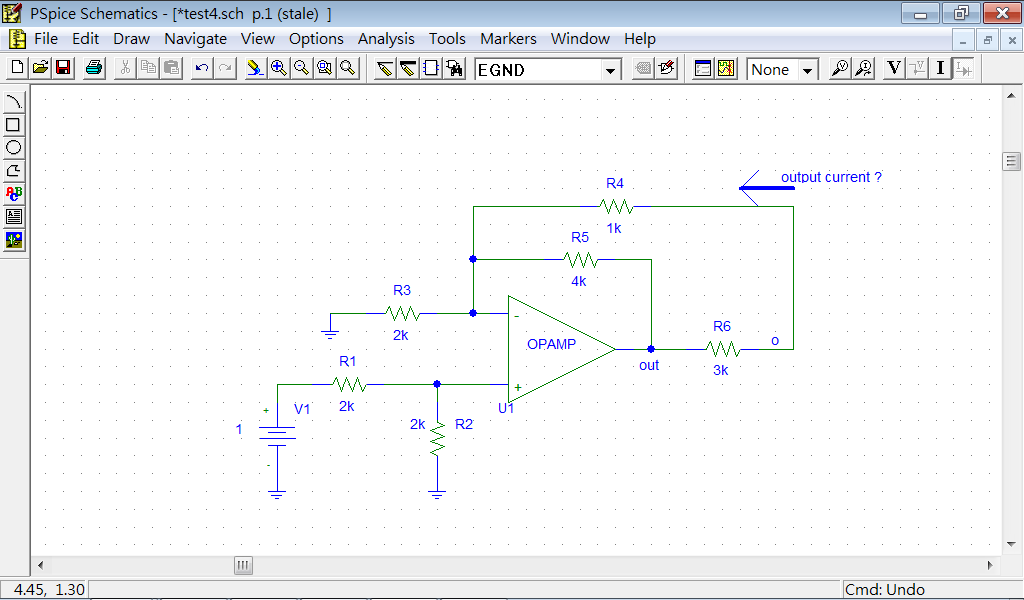
Task: Open a schematic file from the toolbar
Action: [40, 68]
